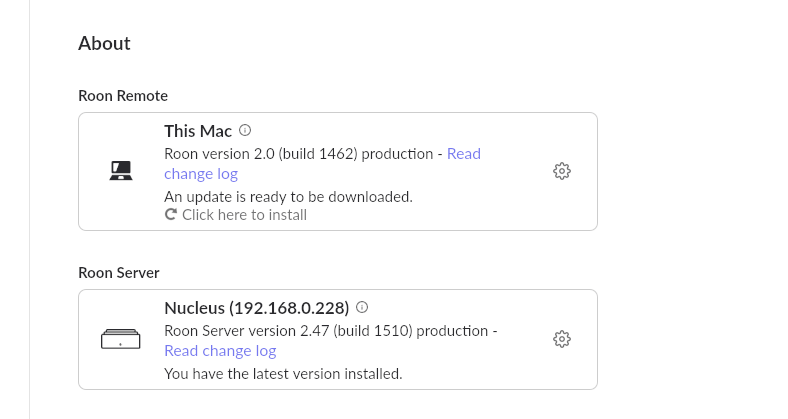This screenshot has height=419, width=788.
Task: Open the info icon beside This Mac
Action: tap(245, 131)
